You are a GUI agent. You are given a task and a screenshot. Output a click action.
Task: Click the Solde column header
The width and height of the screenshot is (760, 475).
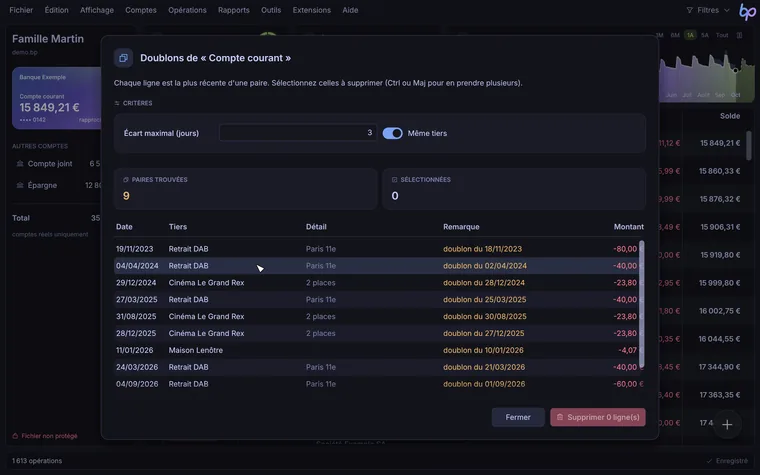[x=729, y=116]
